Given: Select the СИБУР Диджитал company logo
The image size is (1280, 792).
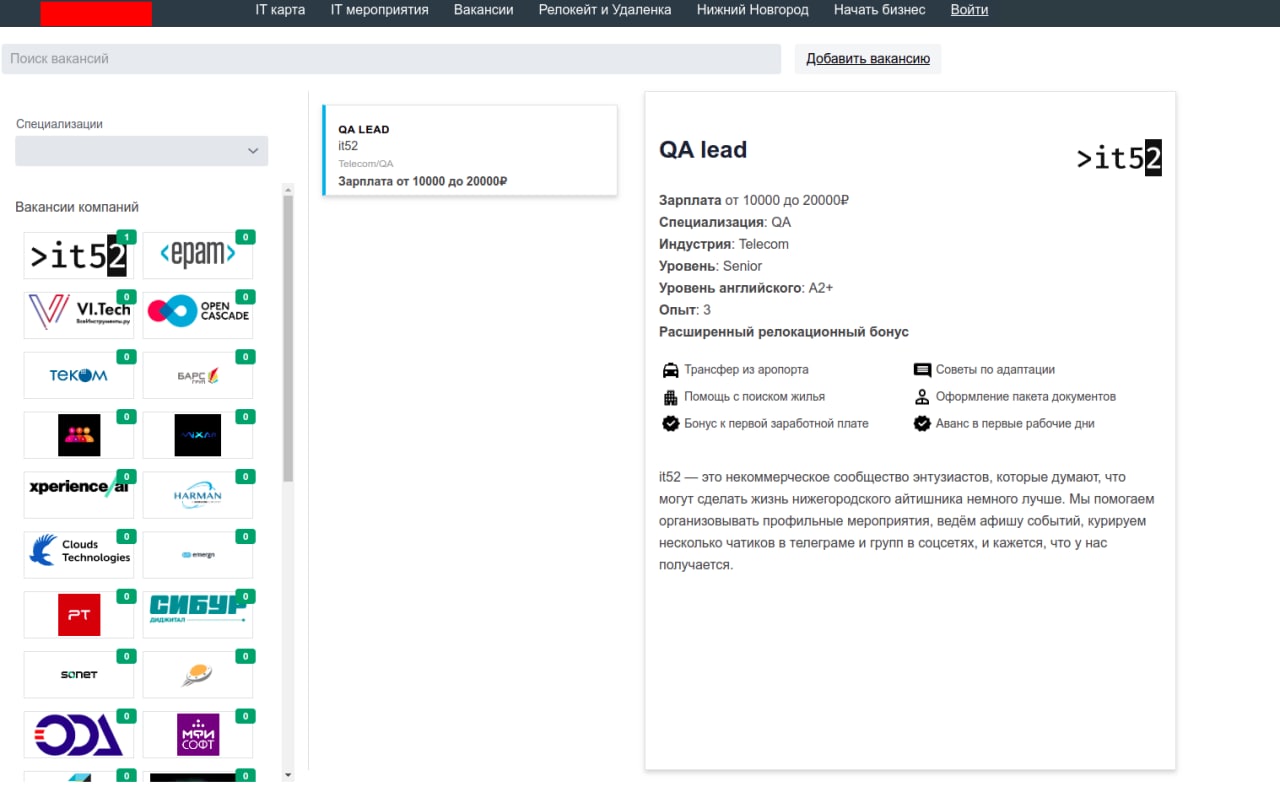Looking at the screenshot, I should click(198, 615).
